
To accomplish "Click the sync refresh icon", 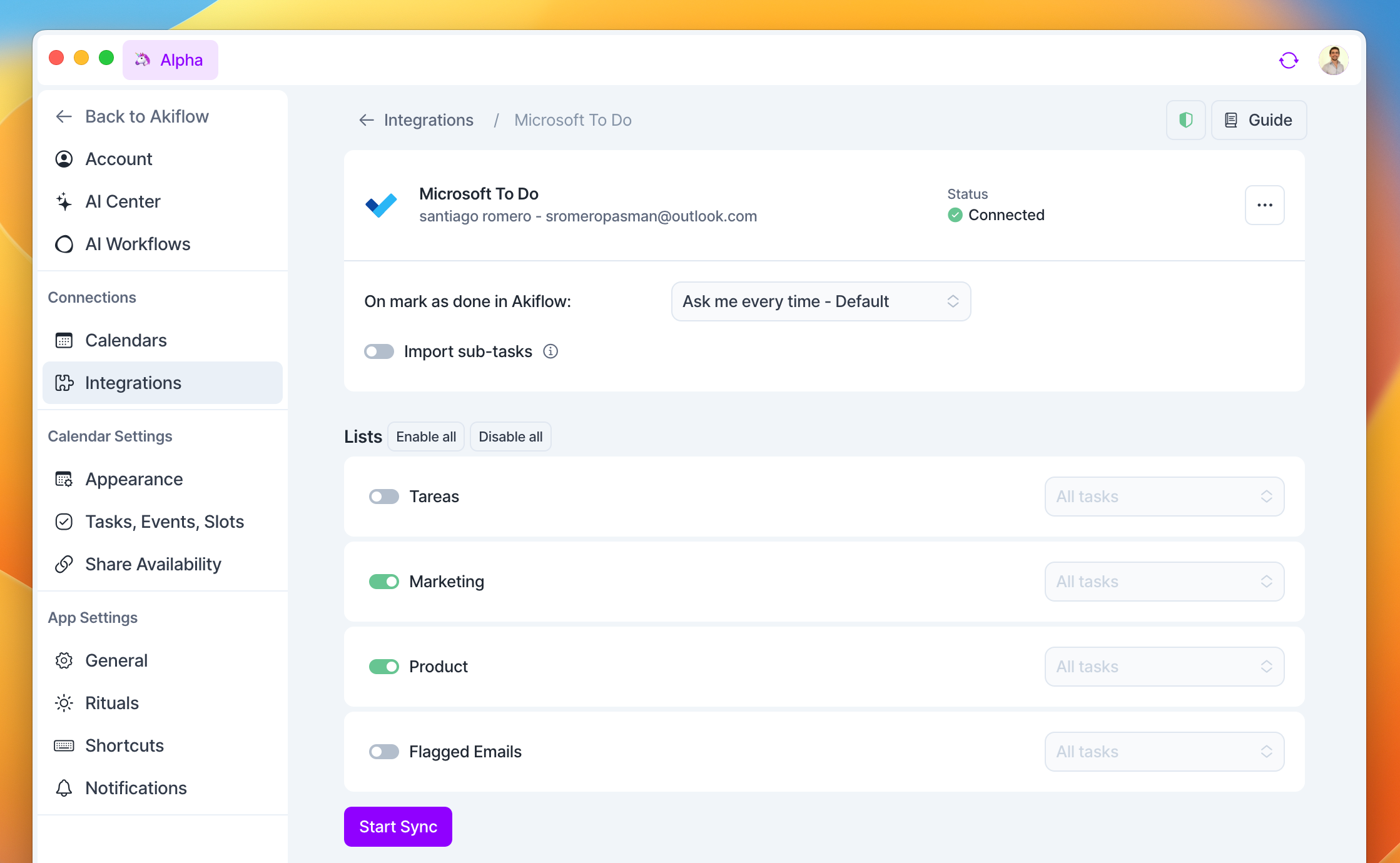I will 1289,60.
